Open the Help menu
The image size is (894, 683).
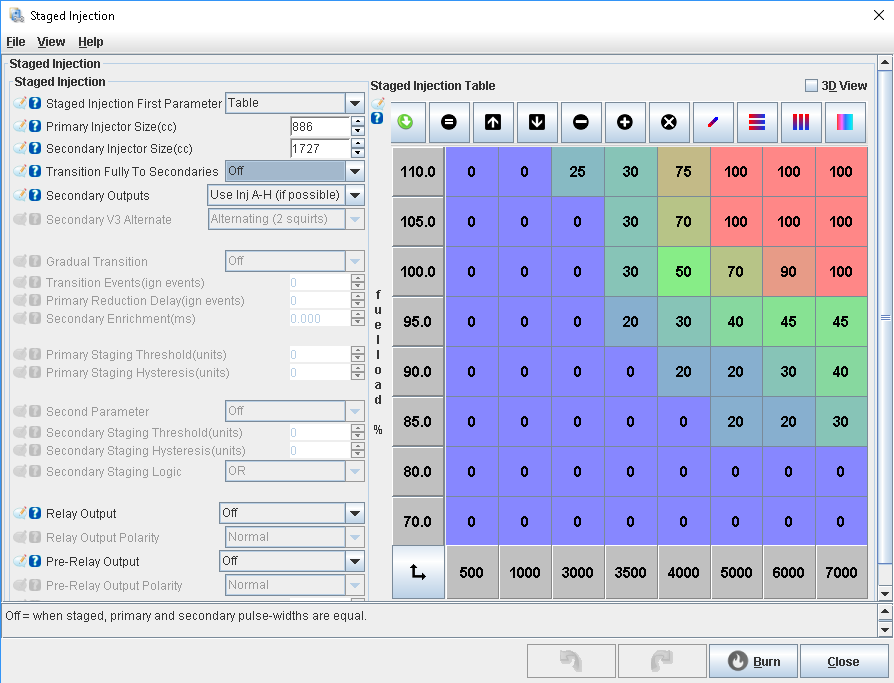point(91,42)
